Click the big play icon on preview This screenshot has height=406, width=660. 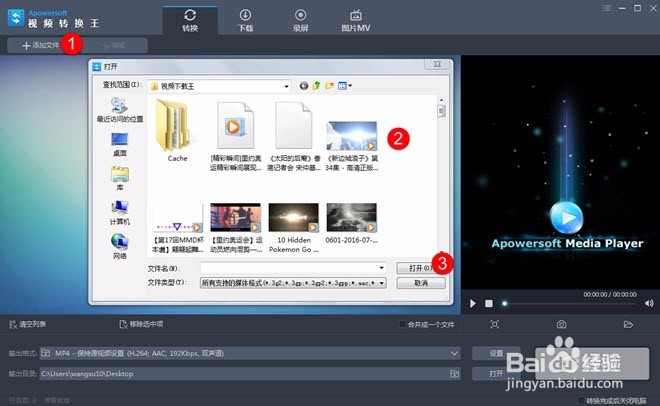[567, 218]
